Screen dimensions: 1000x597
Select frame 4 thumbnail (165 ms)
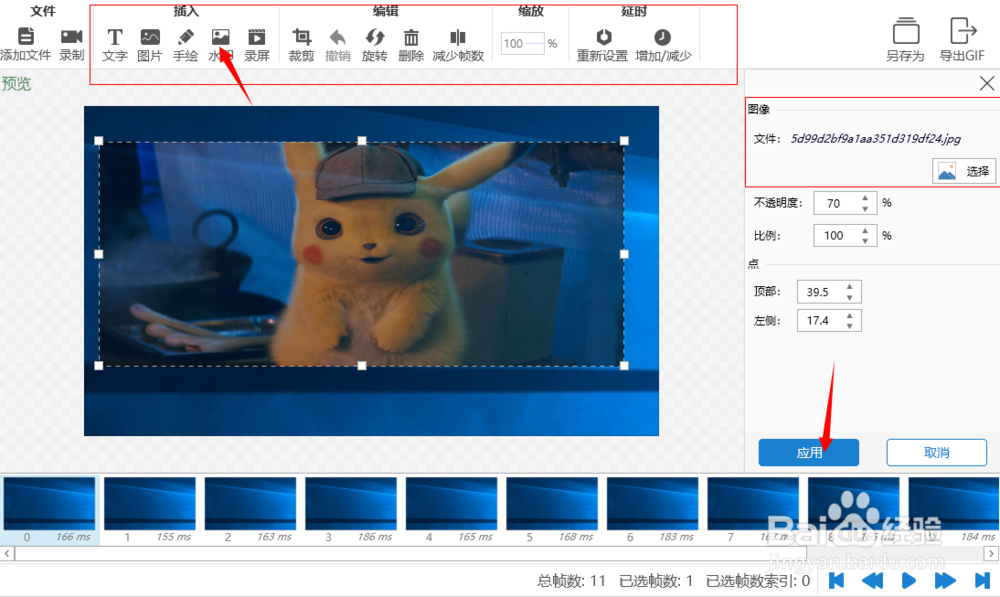coord(452,504)
